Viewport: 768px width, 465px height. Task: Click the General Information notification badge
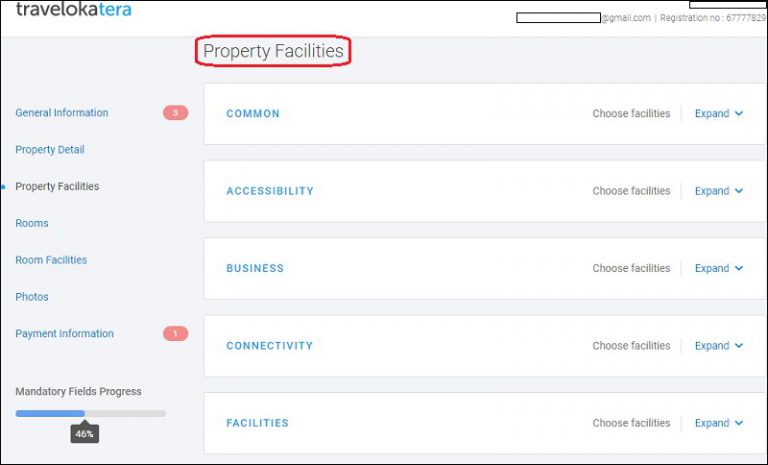point(175,113)
